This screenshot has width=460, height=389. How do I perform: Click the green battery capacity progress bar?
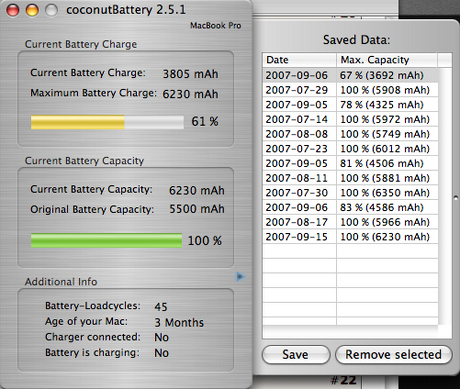click(x=106, y=240)
